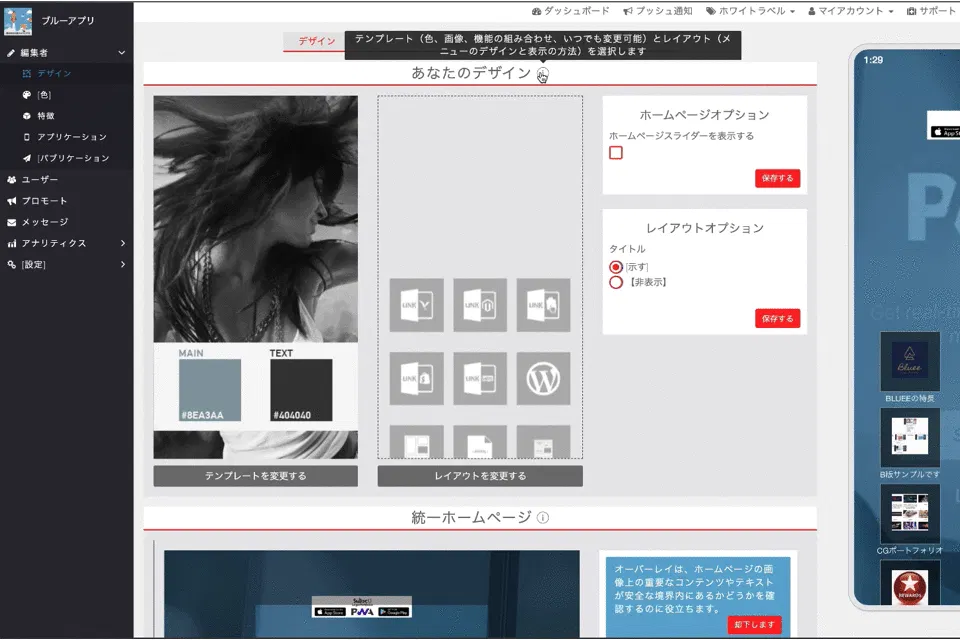Click the WordPress icon in layout preview
This screenshot has width=960, height=640.
543,378
